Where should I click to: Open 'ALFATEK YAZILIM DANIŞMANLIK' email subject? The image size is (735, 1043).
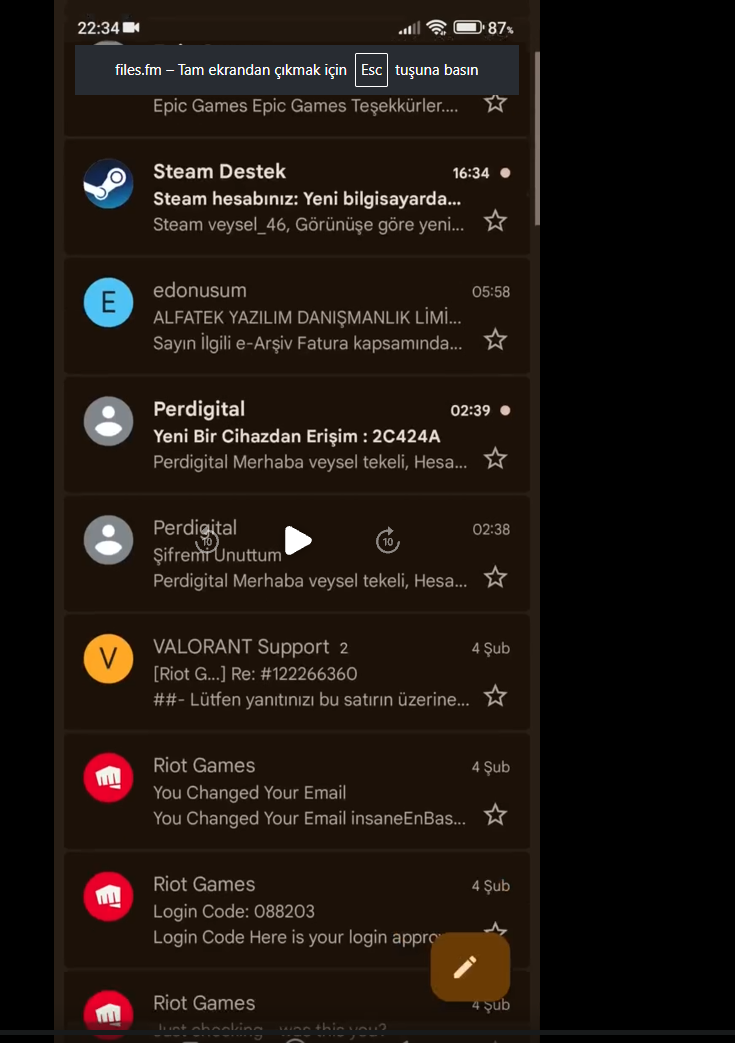tap(307, 317)
